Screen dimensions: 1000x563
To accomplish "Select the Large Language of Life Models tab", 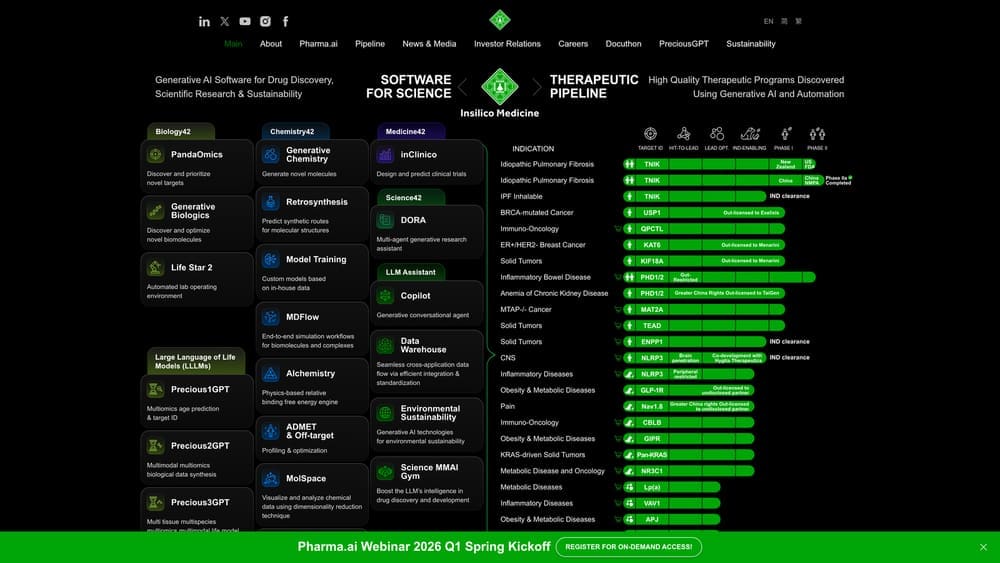I will coord(196,362).
